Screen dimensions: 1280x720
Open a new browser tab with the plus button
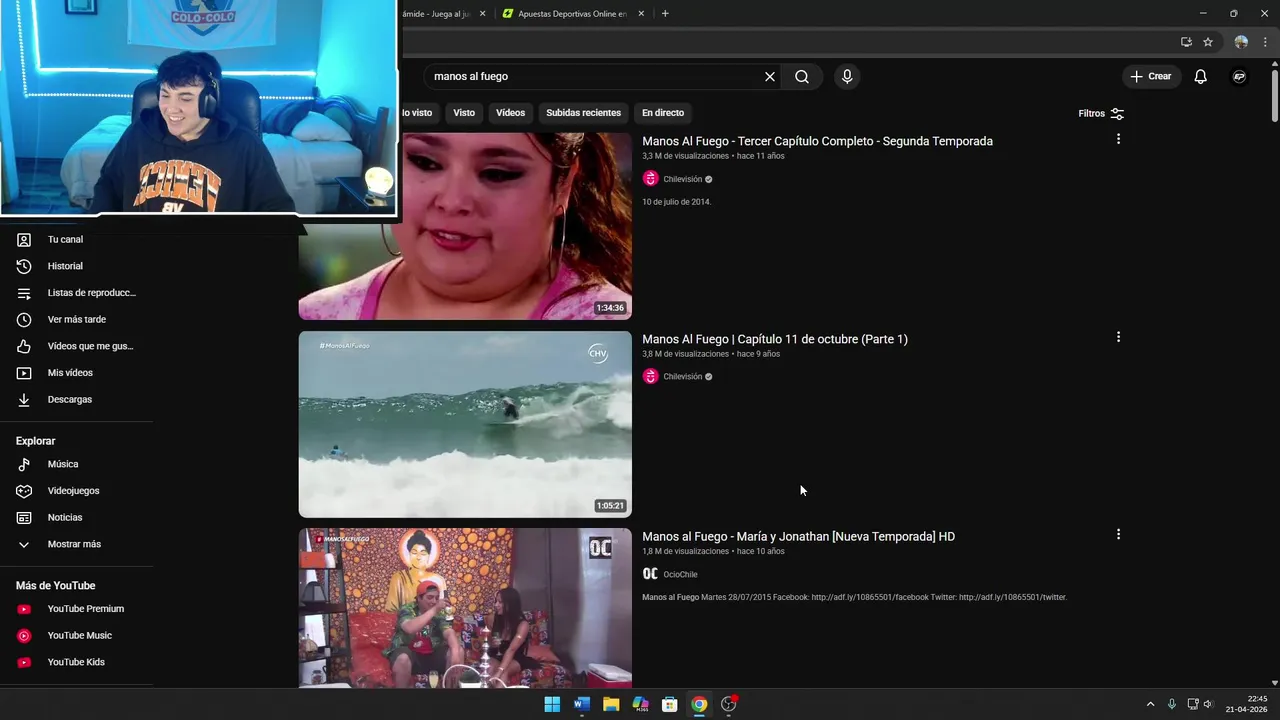tap(665, 14)
